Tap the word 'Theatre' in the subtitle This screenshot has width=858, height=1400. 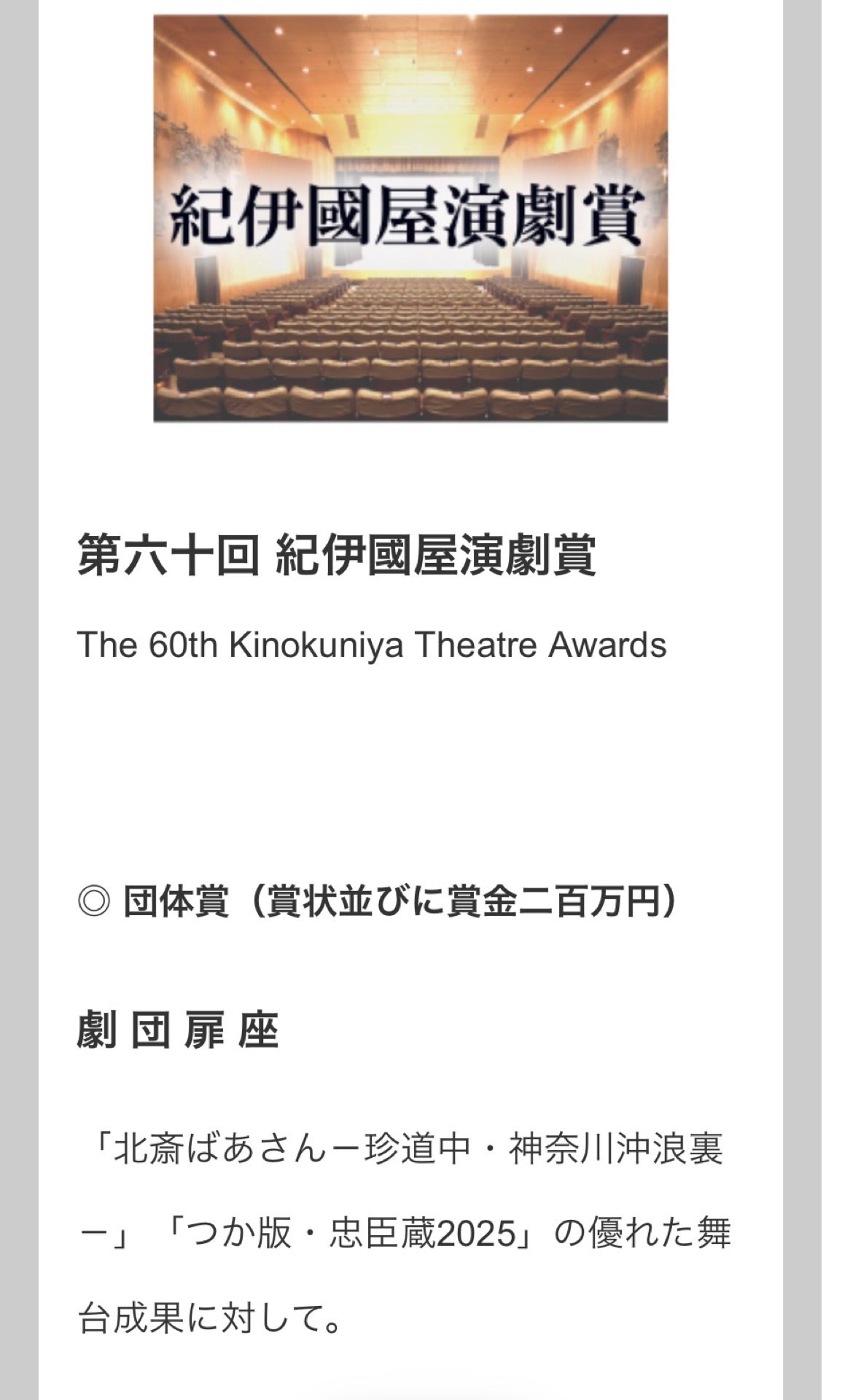coord(477,645)
